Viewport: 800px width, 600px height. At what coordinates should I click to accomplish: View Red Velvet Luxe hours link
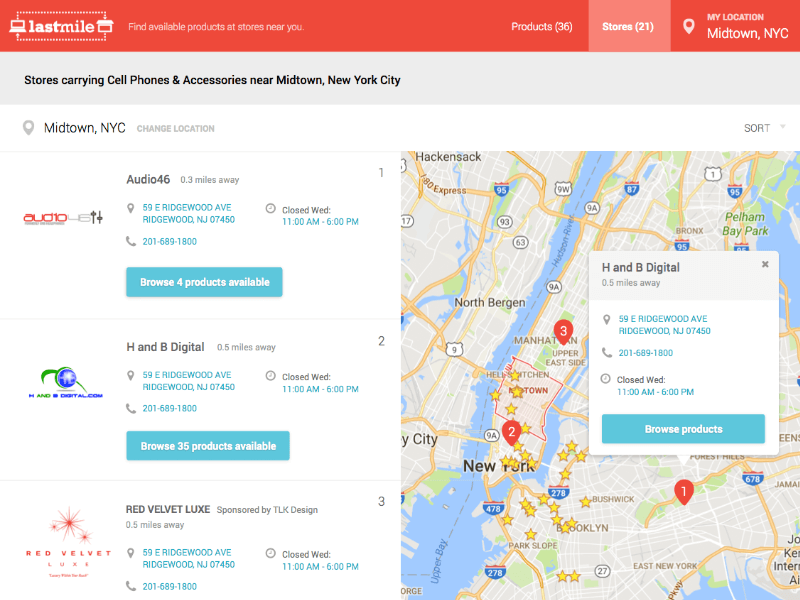coord(320,567)
